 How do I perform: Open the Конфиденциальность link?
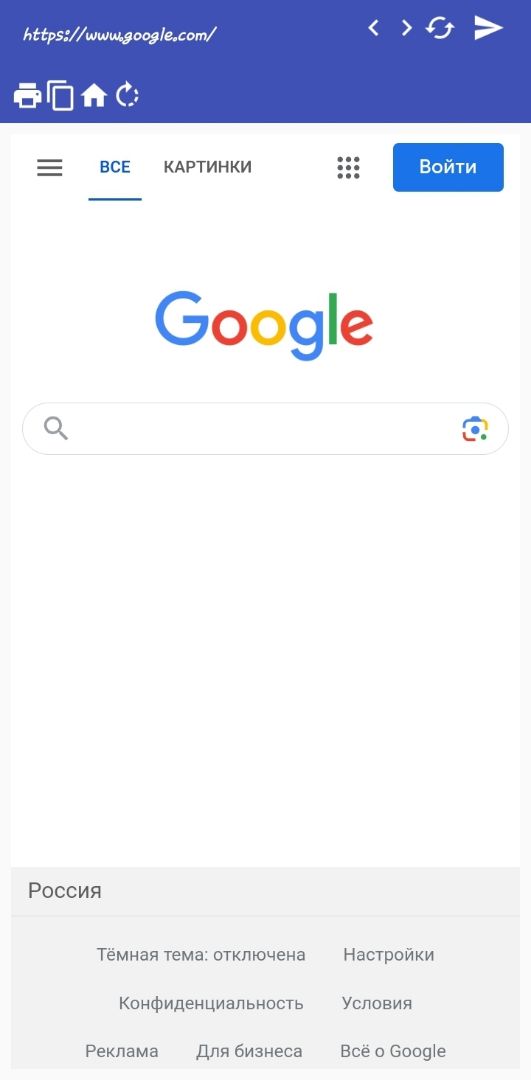pyautogui.click(x=211, y=1003)
